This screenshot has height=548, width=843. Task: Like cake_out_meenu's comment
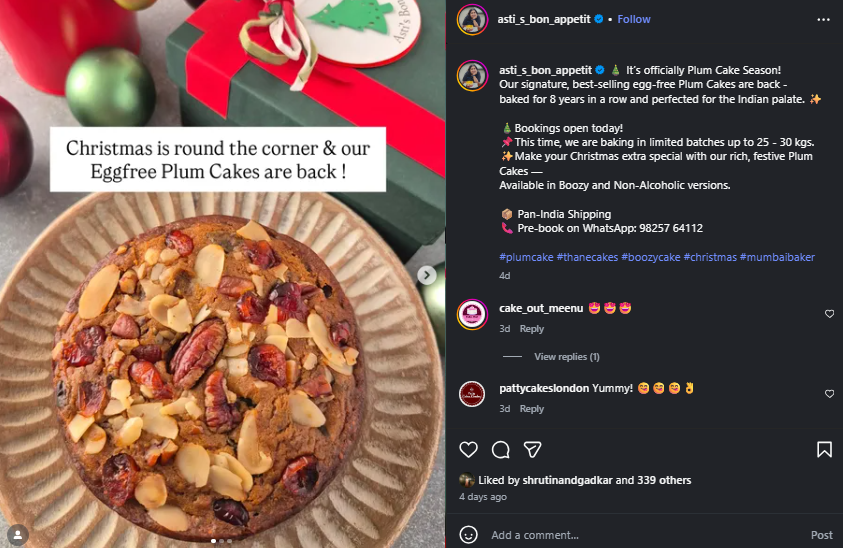pos(830,314)
